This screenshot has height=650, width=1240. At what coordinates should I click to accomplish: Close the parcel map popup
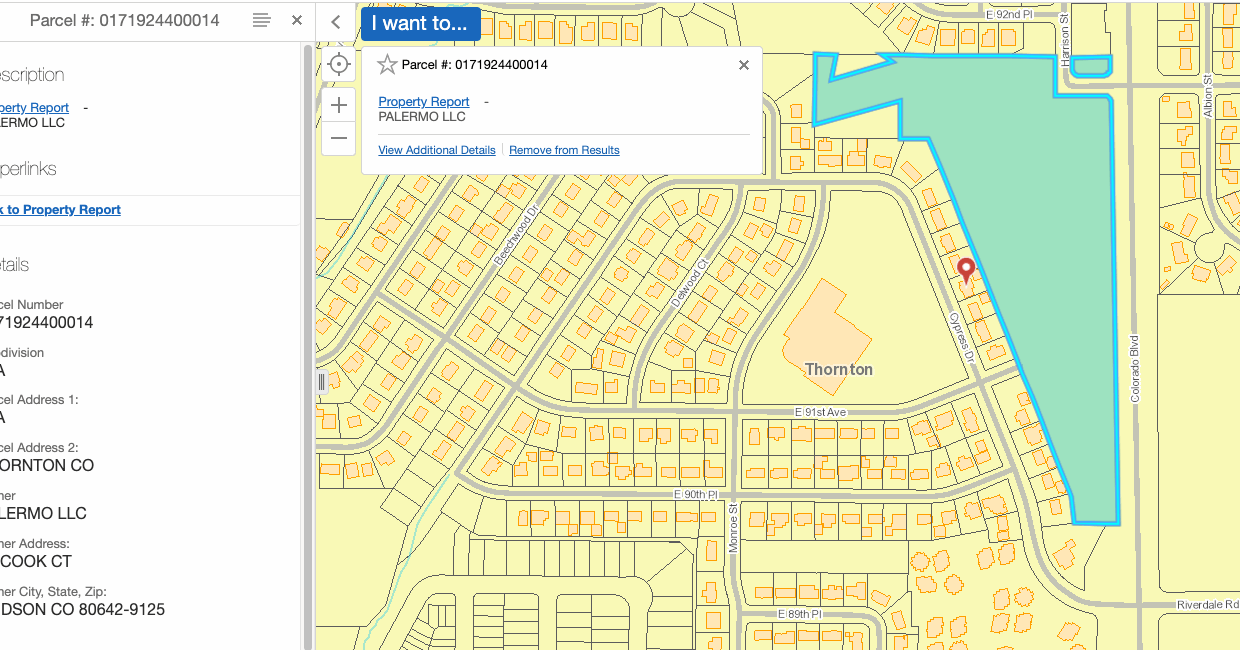(743, 65)
